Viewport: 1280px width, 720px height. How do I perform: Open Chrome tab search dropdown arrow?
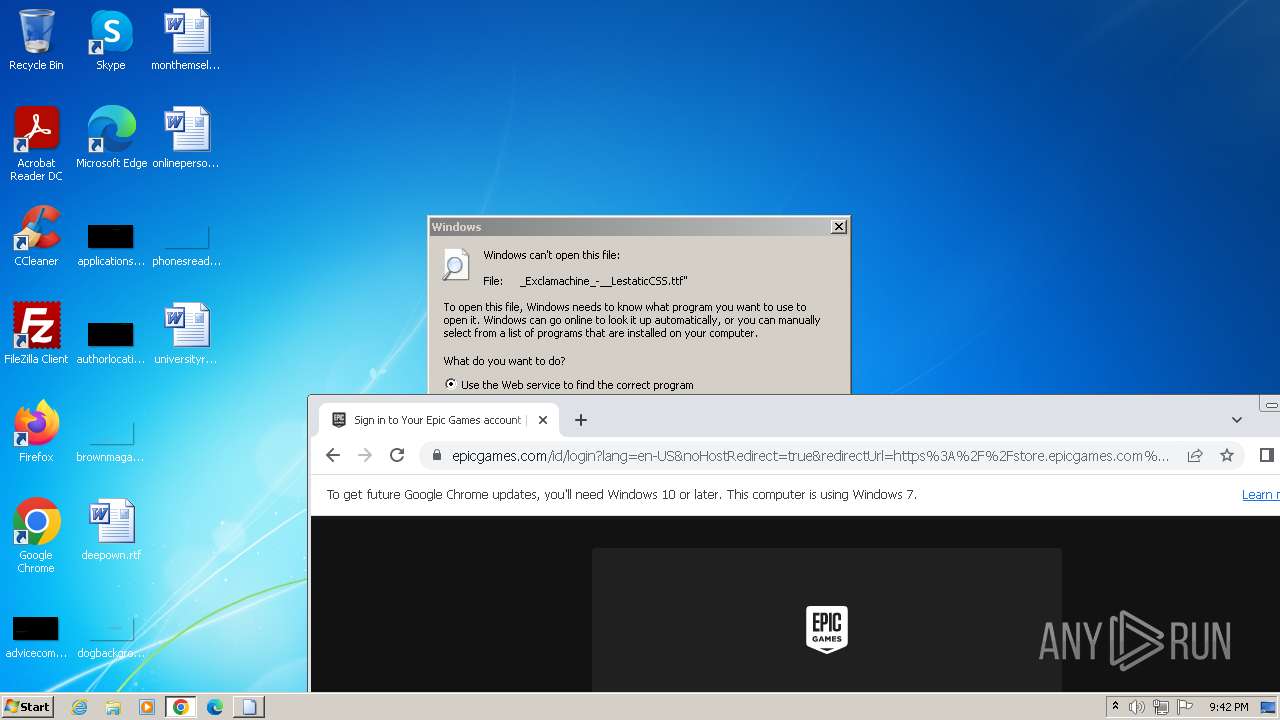(x=1237, y=420)
